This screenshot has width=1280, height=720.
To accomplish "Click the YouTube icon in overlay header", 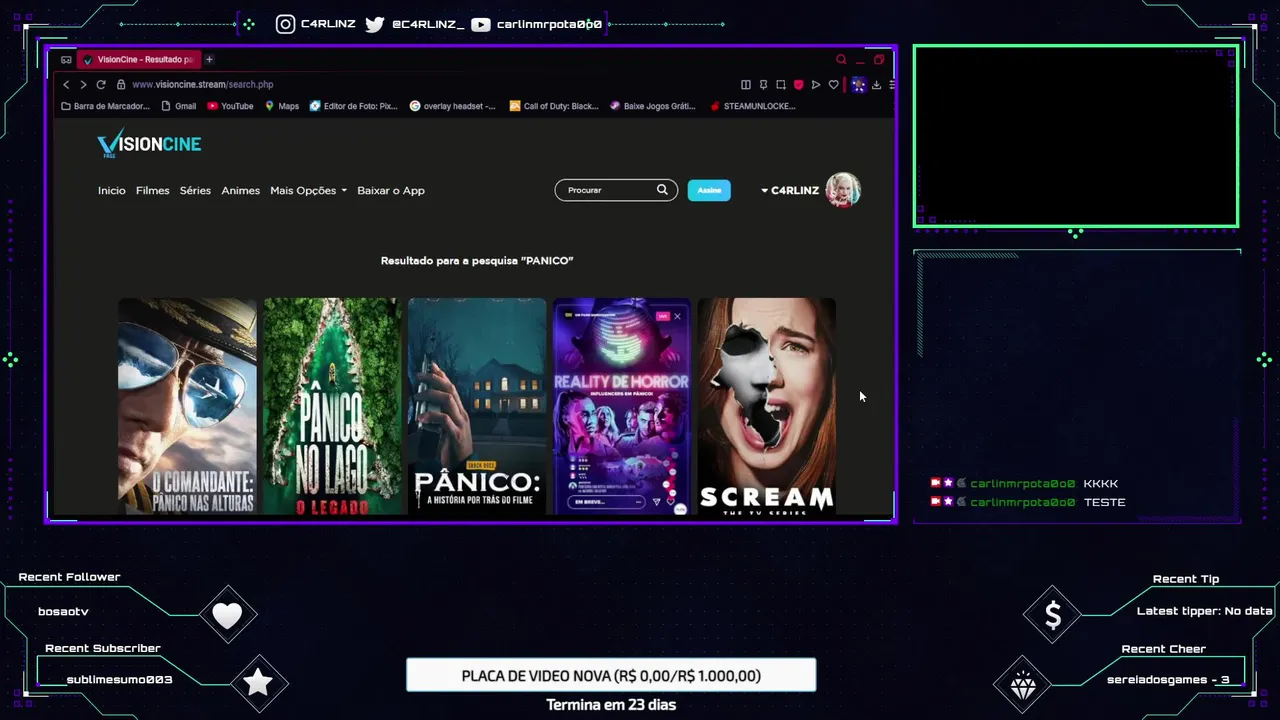I will [481, 24].
